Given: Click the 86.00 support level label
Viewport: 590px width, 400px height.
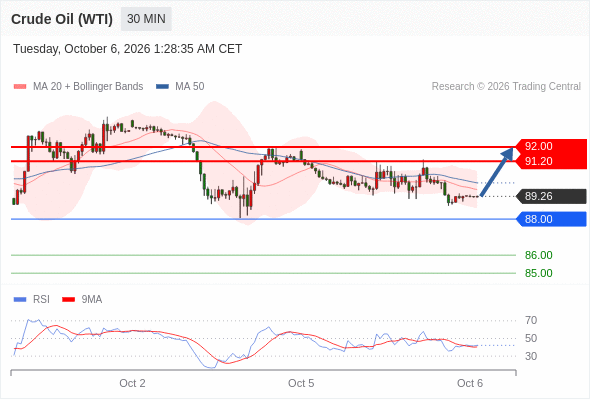Looking at the screenshot, I should [x=538, y=256].
